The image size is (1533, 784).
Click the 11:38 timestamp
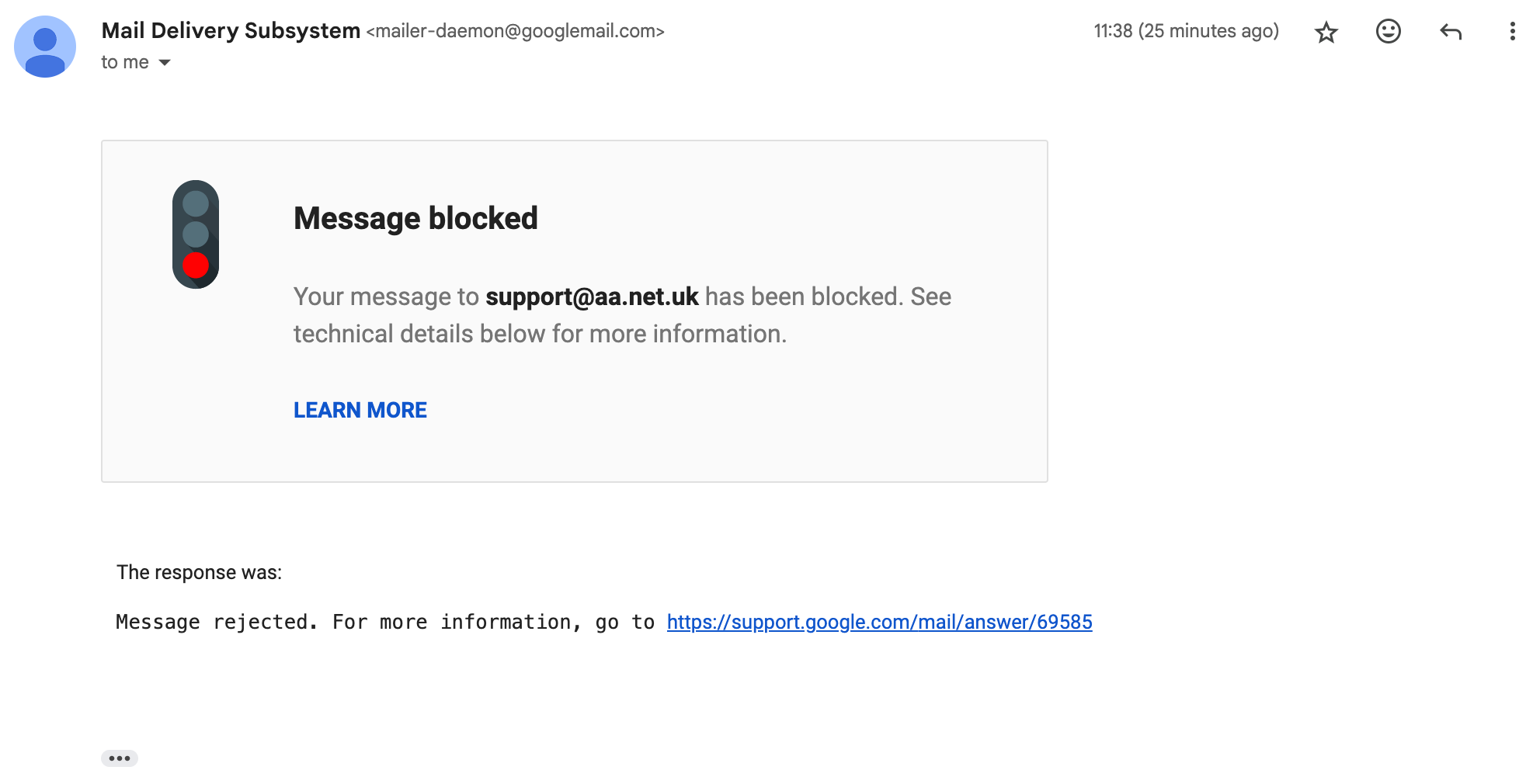(1186, 31)
